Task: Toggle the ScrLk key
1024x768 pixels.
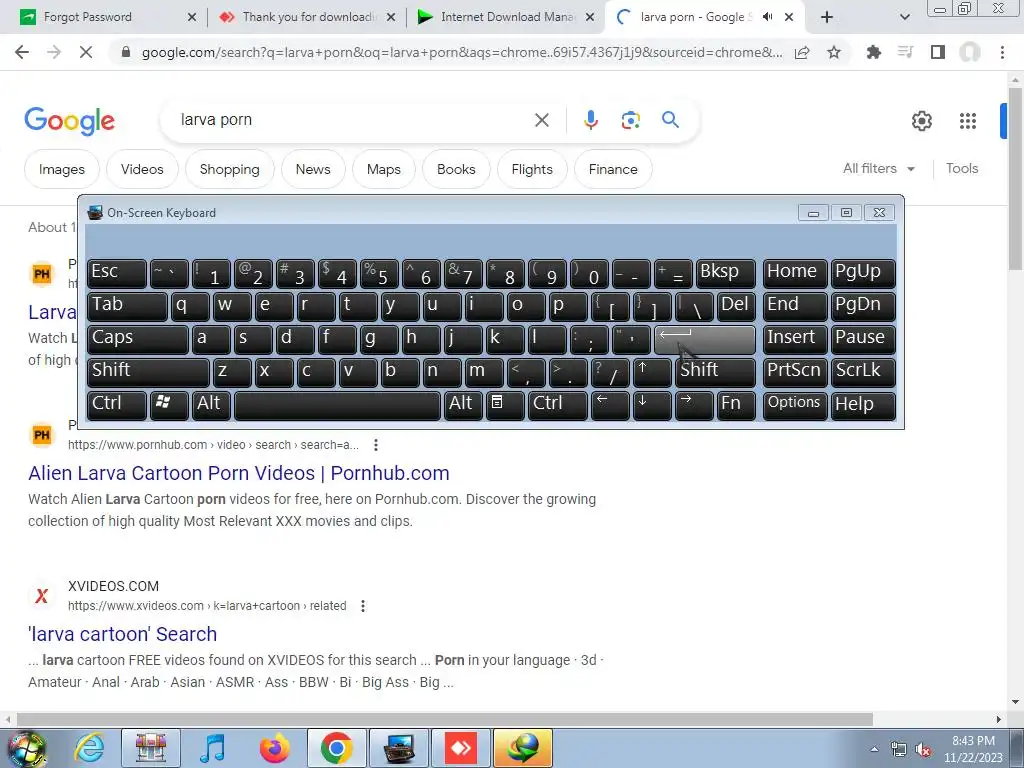Action: 863,372
